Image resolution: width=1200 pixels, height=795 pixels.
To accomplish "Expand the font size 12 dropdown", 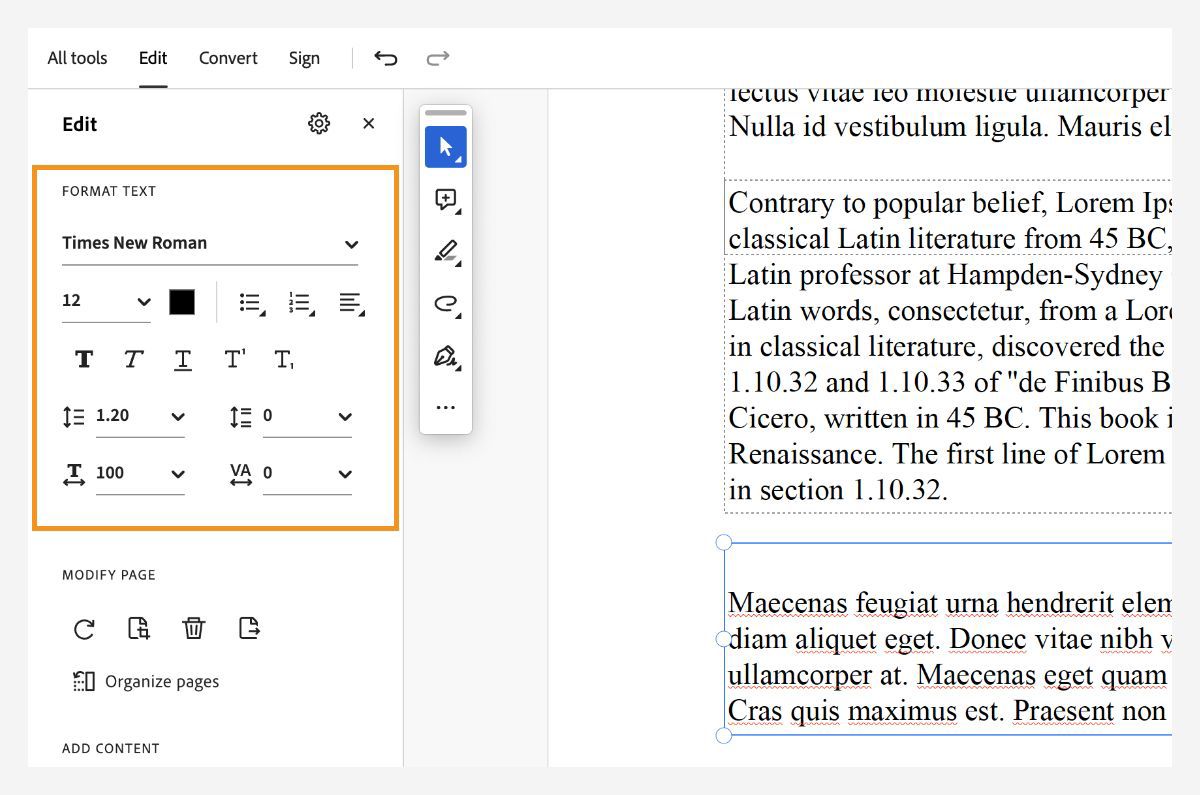I will tap(105, 301).
